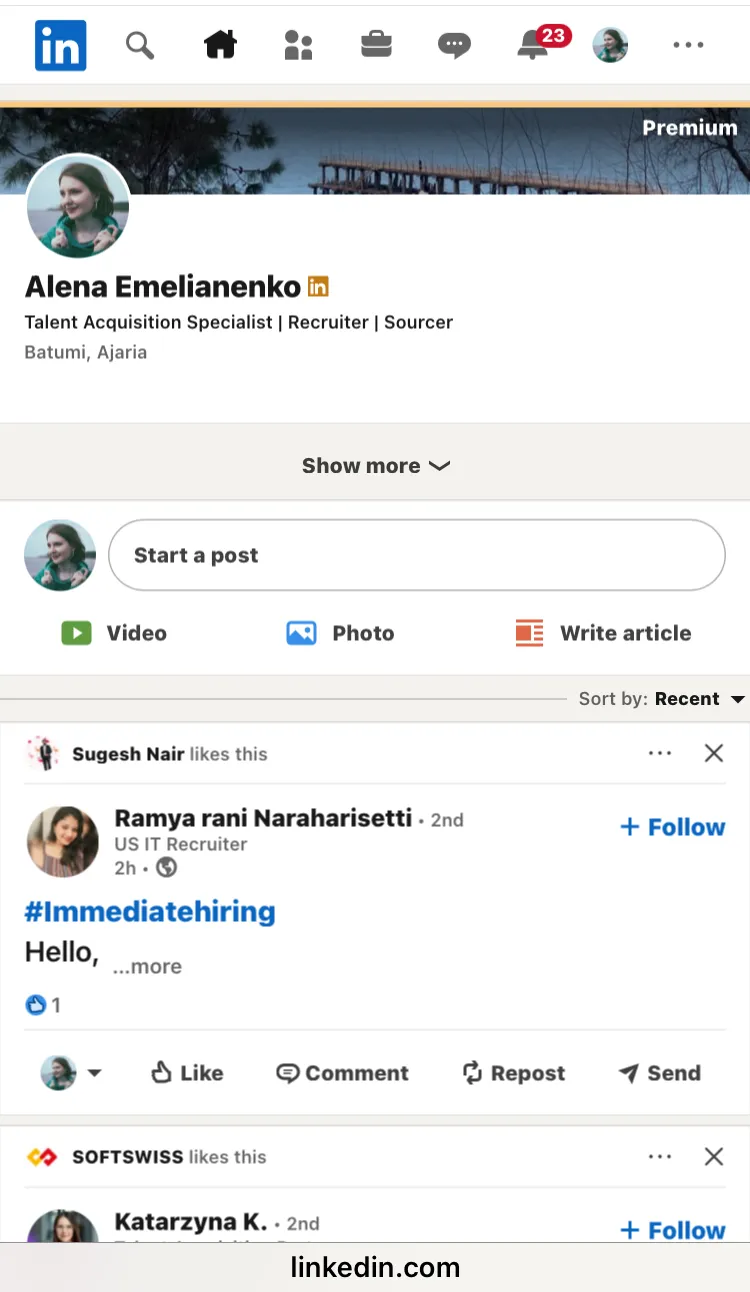Click the LinkedIn logo
The width and height of the screenshot is (750, 1292).
coord(60,45)
